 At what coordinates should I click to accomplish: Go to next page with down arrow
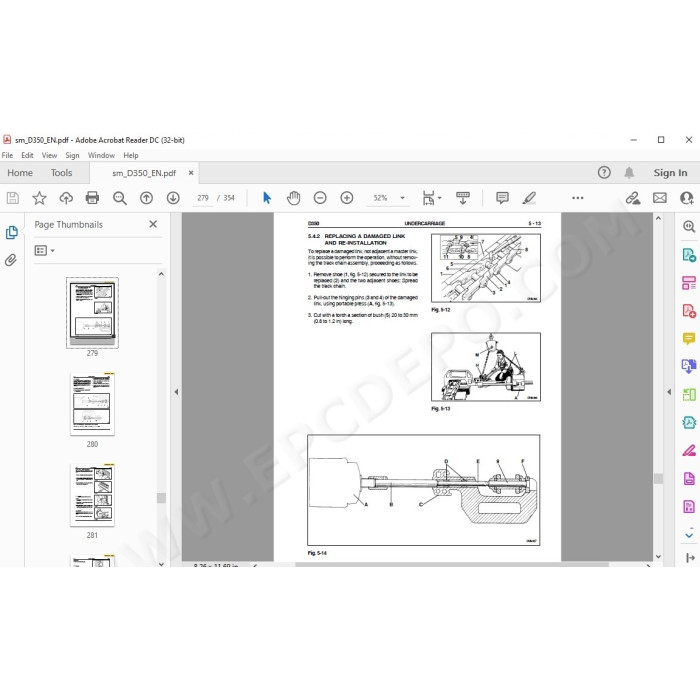click(173, 198)
